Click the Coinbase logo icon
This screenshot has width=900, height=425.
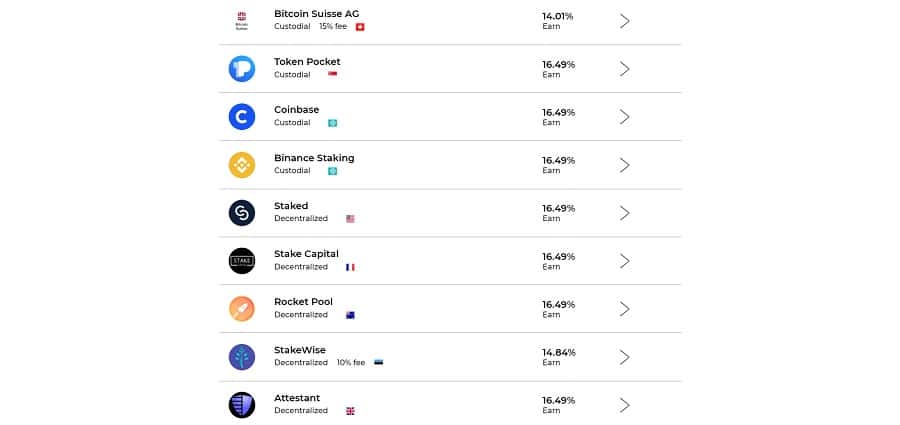(242, 117)
